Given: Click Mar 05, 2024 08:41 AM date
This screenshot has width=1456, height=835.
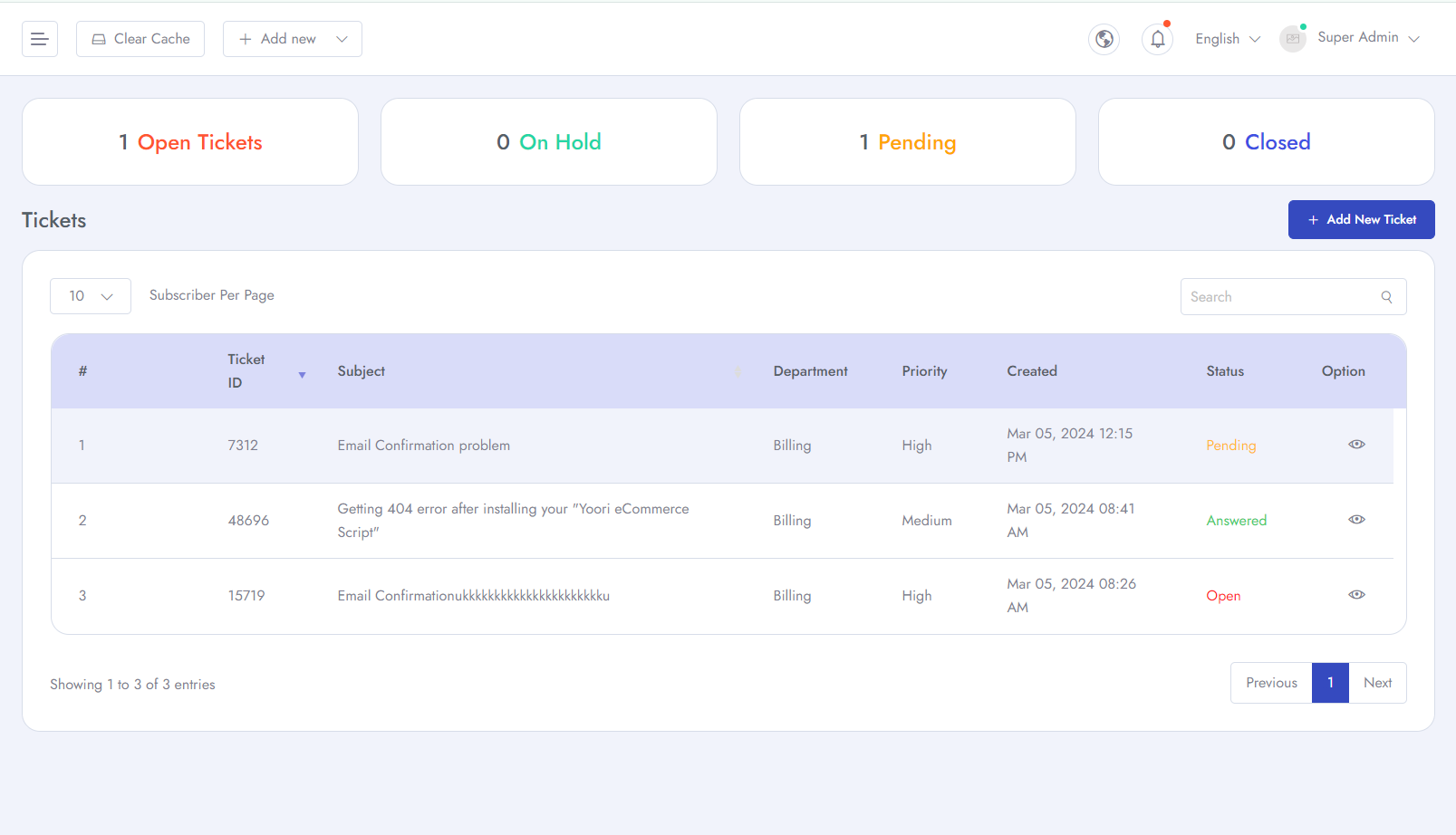Looking at the screenshot, I should point(1071,521).
